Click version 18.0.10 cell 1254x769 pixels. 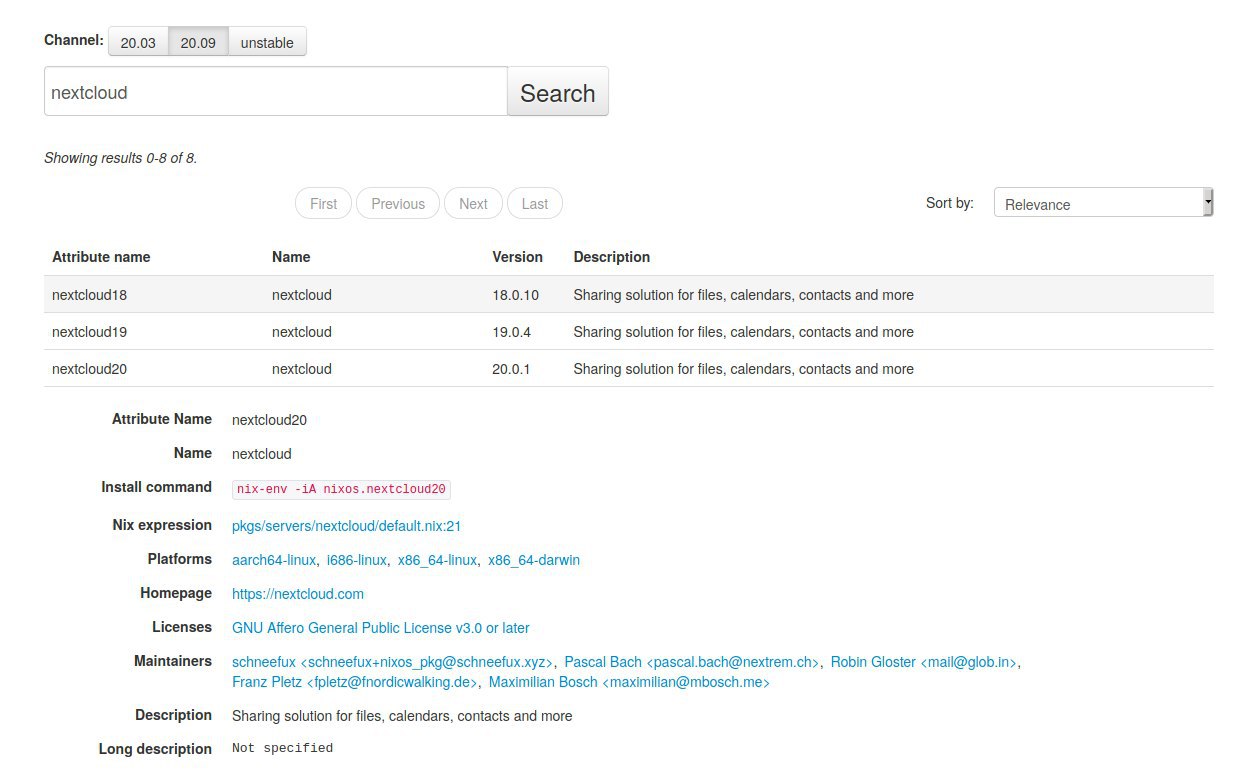[x=515, y=295]
